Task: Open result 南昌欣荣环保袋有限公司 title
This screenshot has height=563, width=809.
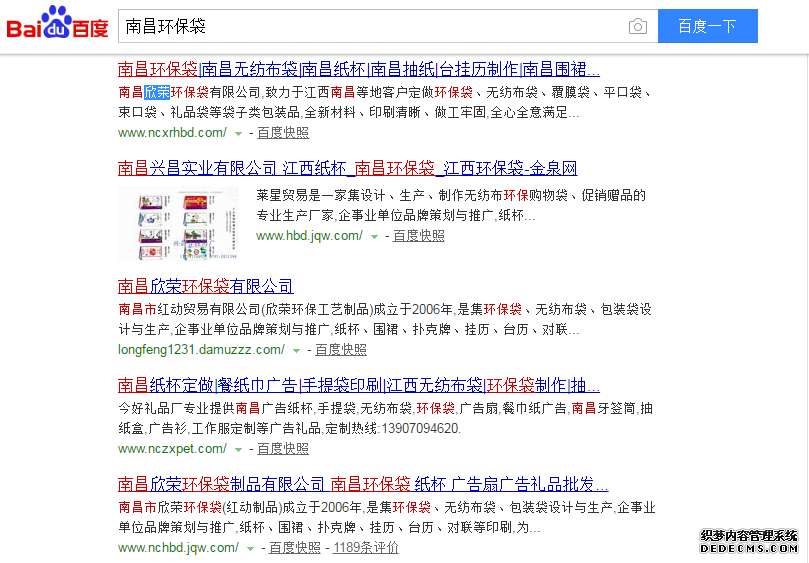Action: [x=205, y=286]
